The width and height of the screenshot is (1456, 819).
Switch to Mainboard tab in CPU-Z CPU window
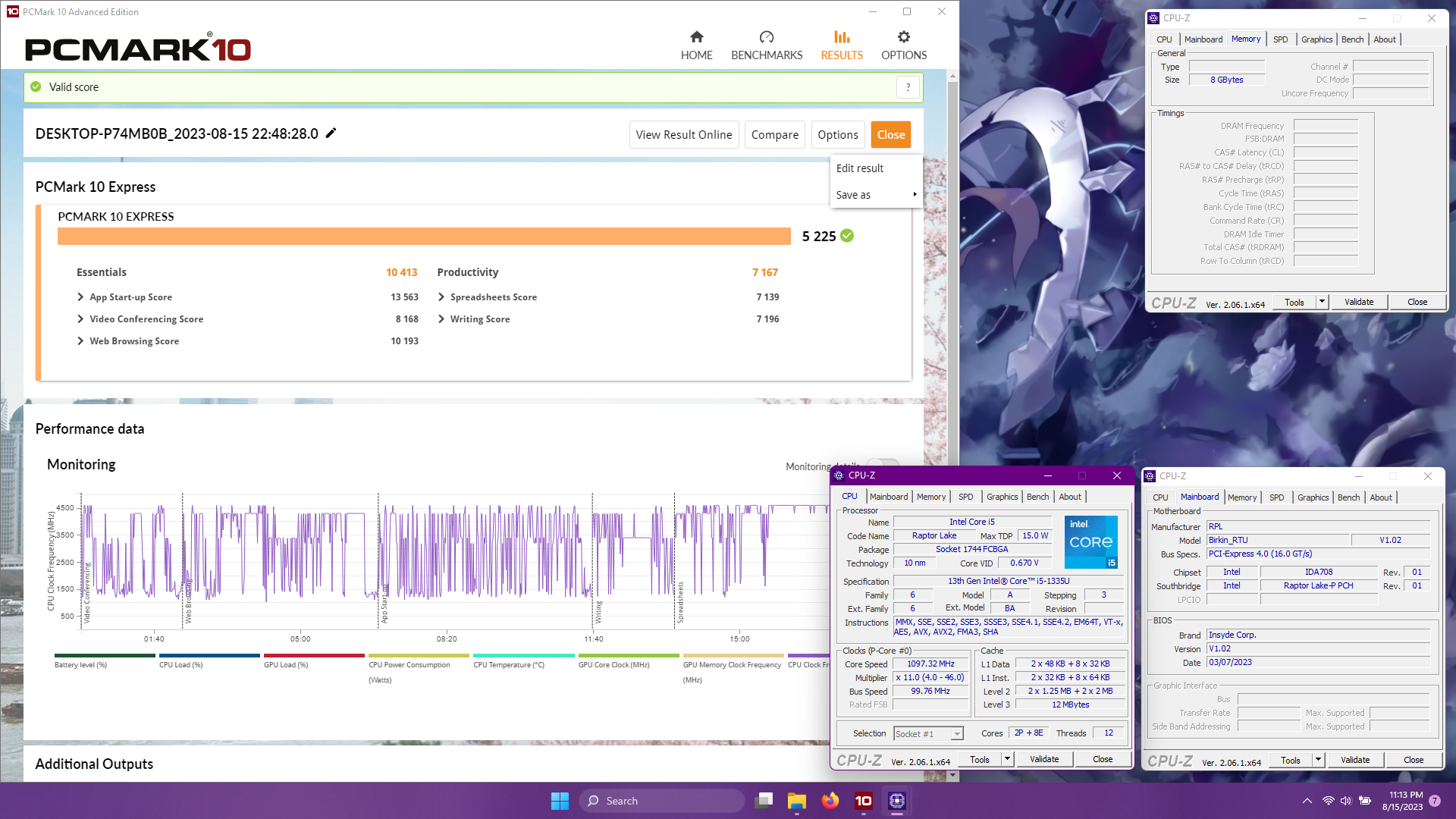888,497
